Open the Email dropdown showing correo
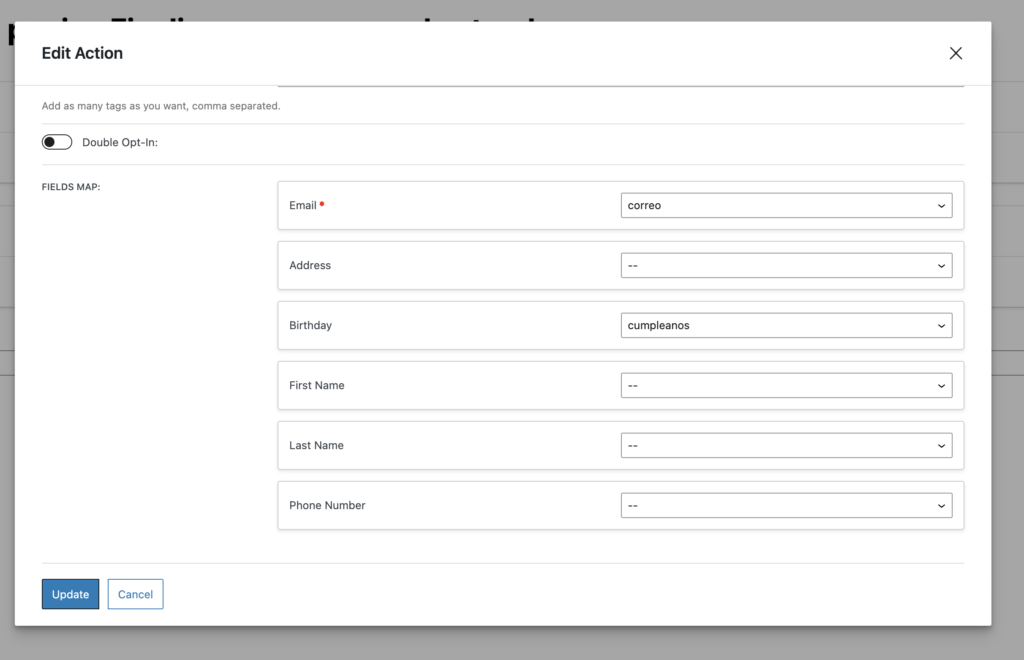The height and width of the screenshot is (660, 1024). pyautogui.click(x=786, y=205)
